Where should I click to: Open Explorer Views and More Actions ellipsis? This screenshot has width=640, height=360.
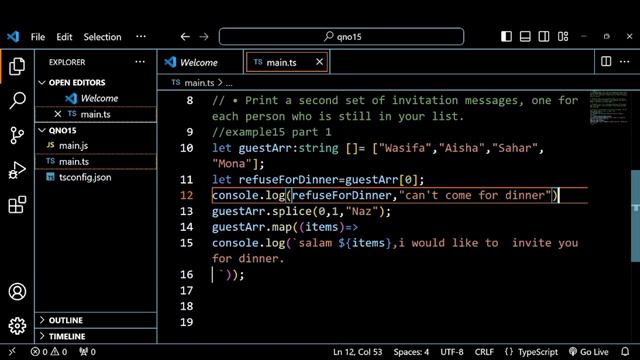pos(140,62)
